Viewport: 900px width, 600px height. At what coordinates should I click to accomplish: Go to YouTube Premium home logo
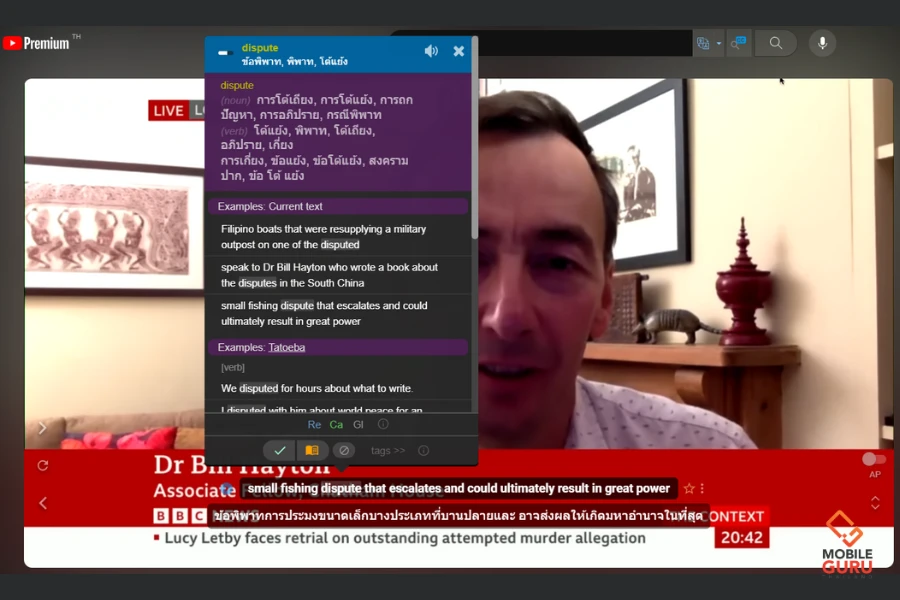(36, 43)
